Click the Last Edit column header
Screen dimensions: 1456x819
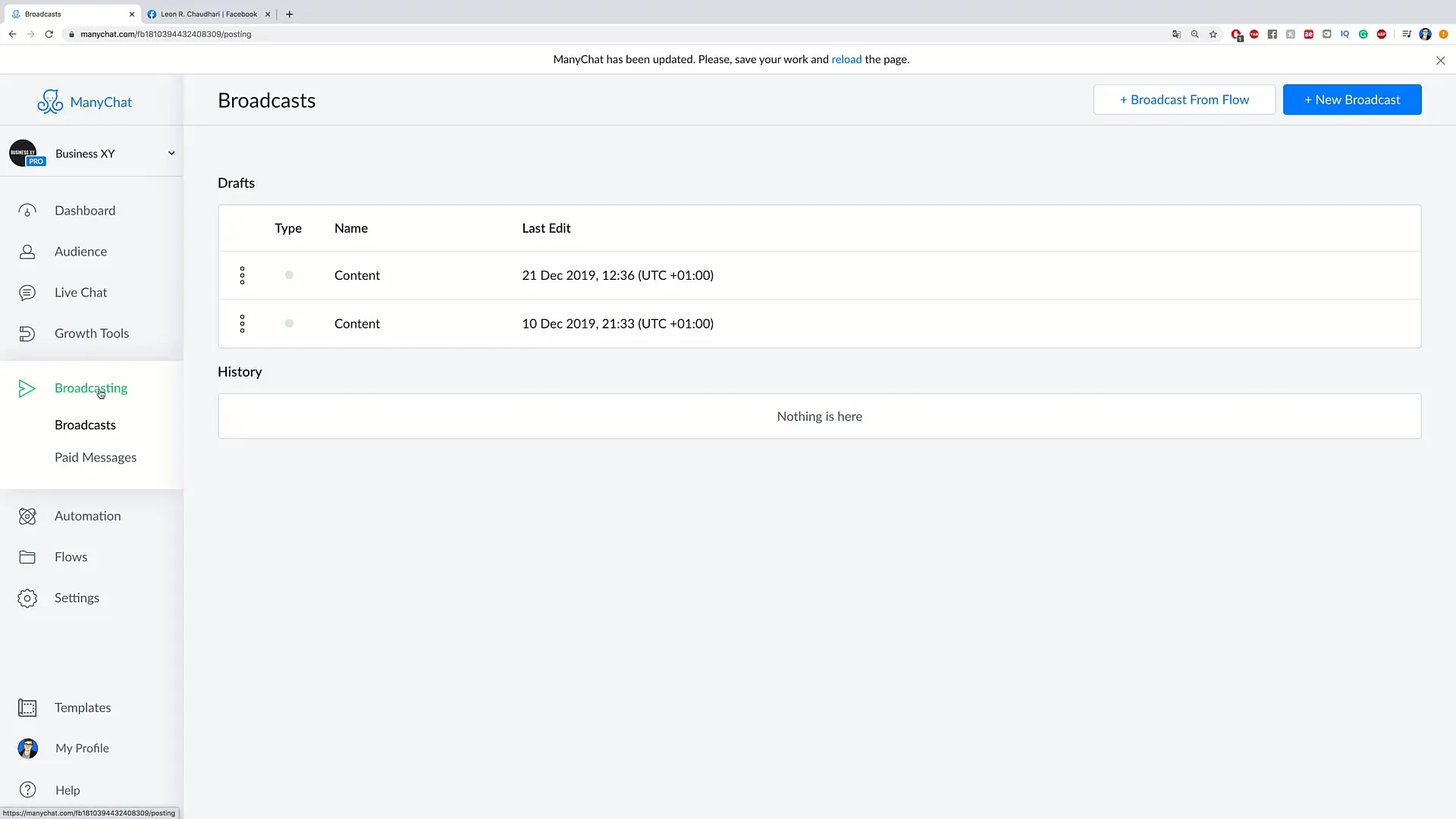(x=546, y=228)
